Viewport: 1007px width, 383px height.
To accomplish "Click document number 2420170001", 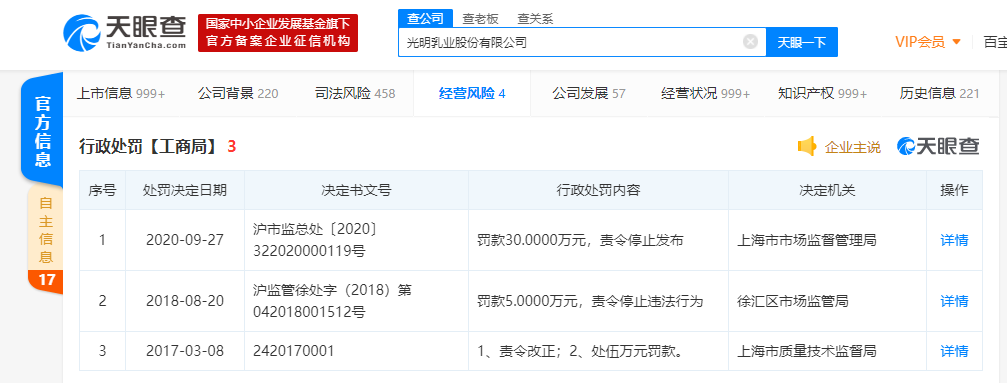I will click(x=293, y=351).
